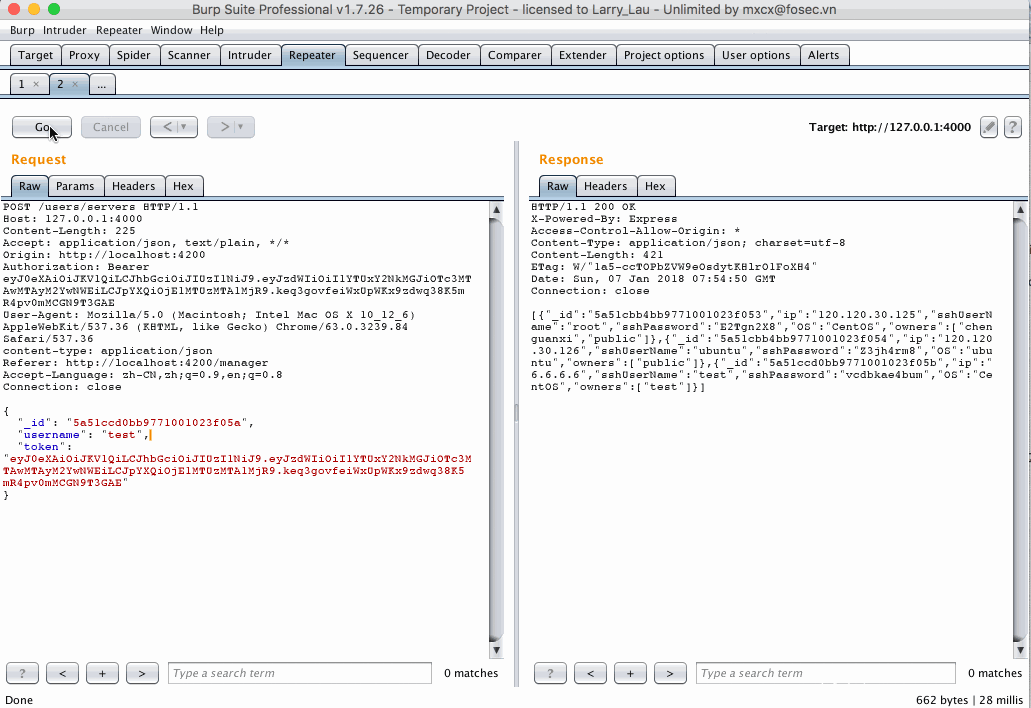Click Go to send the request

point(42,127)
